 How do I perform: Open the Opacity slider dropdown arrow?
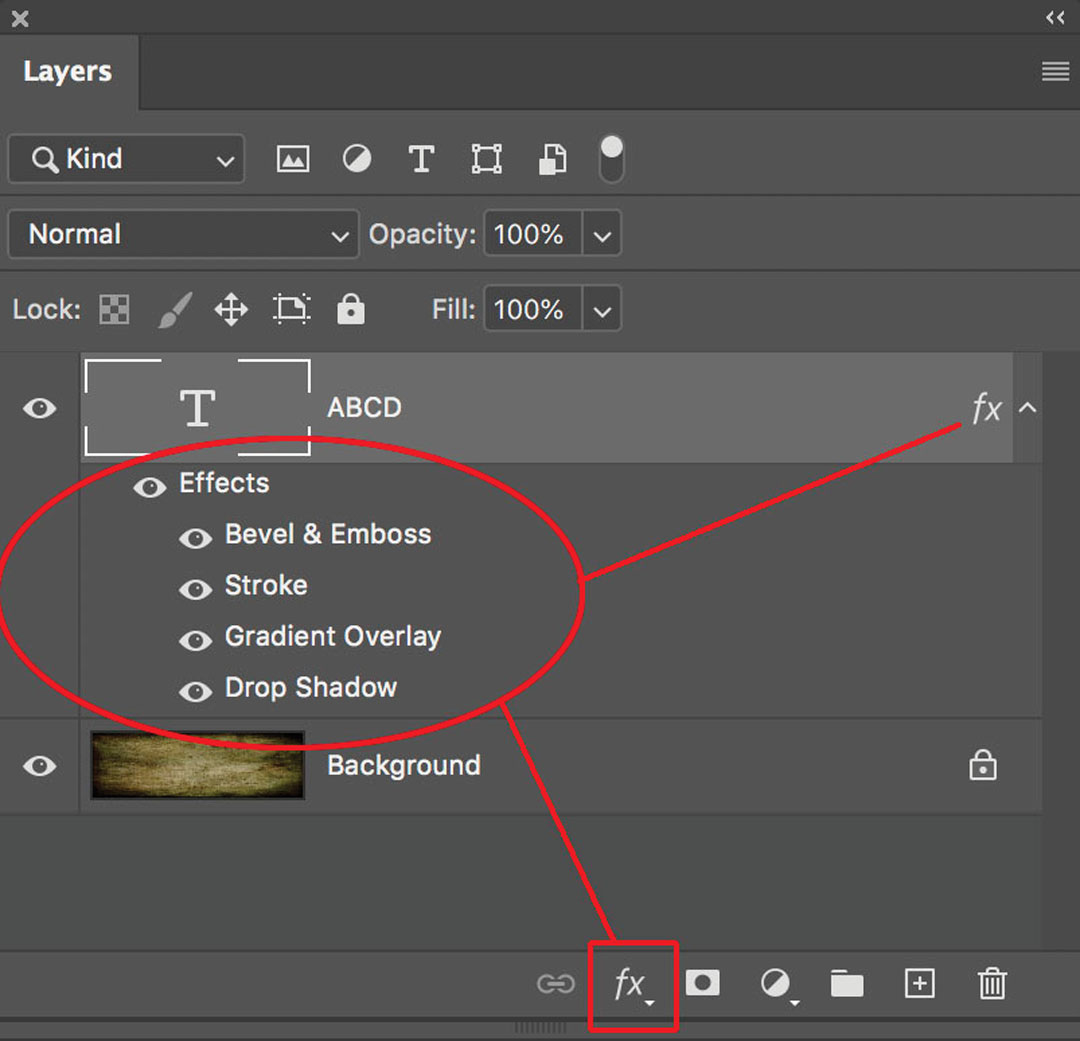pos(602,235)
